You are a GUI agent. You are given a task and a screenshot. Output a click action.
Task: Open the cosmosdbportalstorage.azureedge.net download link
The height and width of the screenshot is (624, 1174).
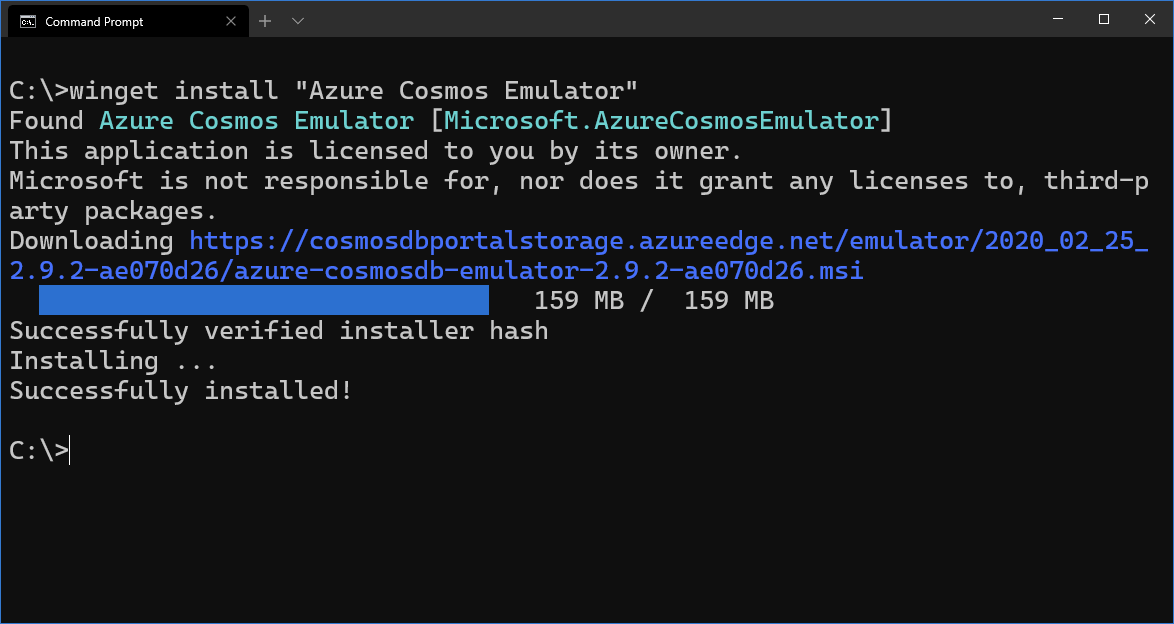(668, 240)
